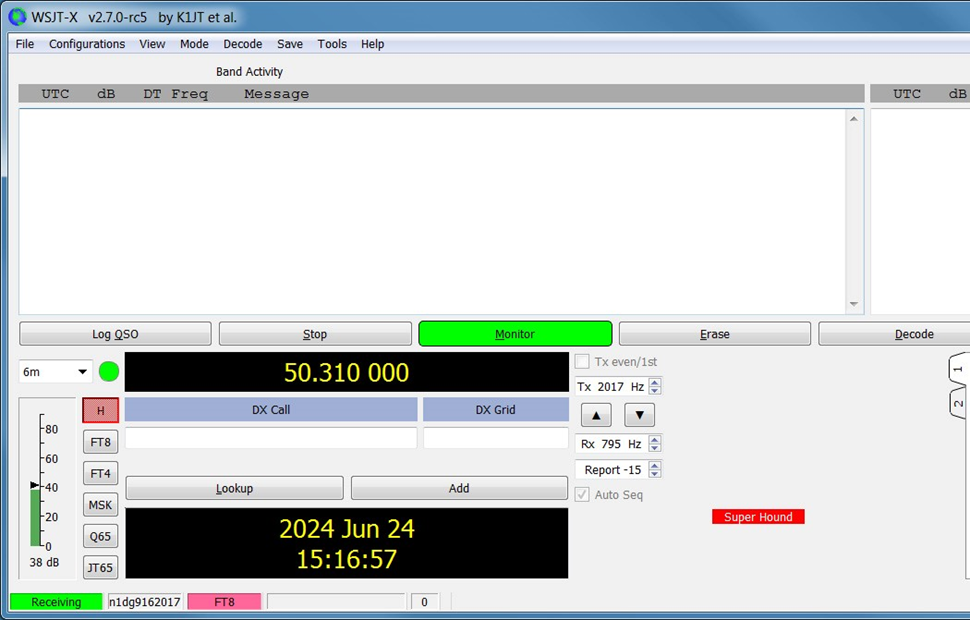Click the Report -15 value field
Screen dimensions: 970x620
611,470
